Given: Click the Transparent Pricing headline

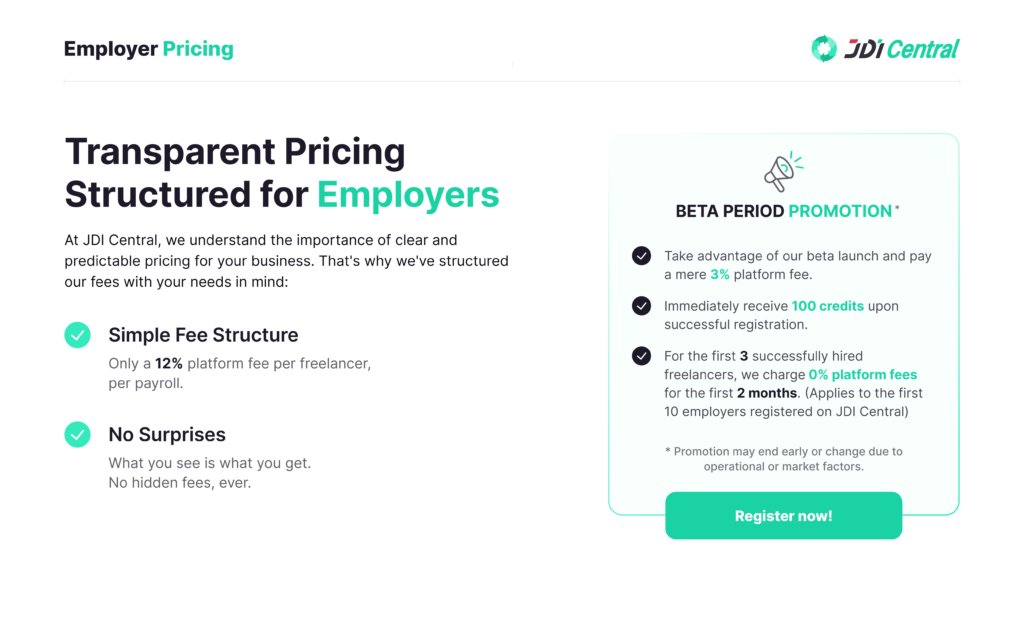Looking at the screenshot, I should (235, 152).
